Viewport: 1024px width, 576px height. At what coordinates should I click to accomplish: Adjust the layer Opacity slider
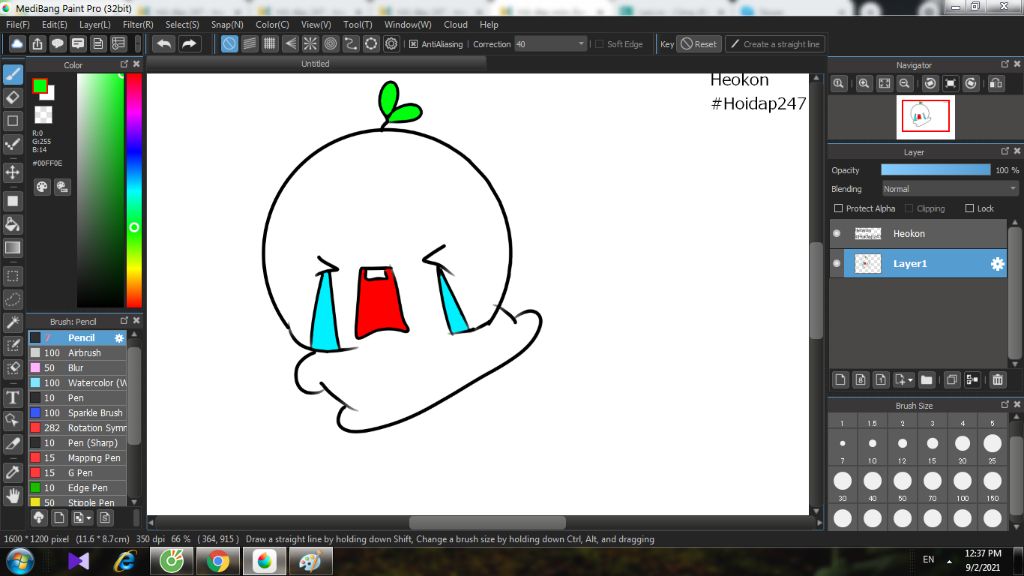point(935,170)
